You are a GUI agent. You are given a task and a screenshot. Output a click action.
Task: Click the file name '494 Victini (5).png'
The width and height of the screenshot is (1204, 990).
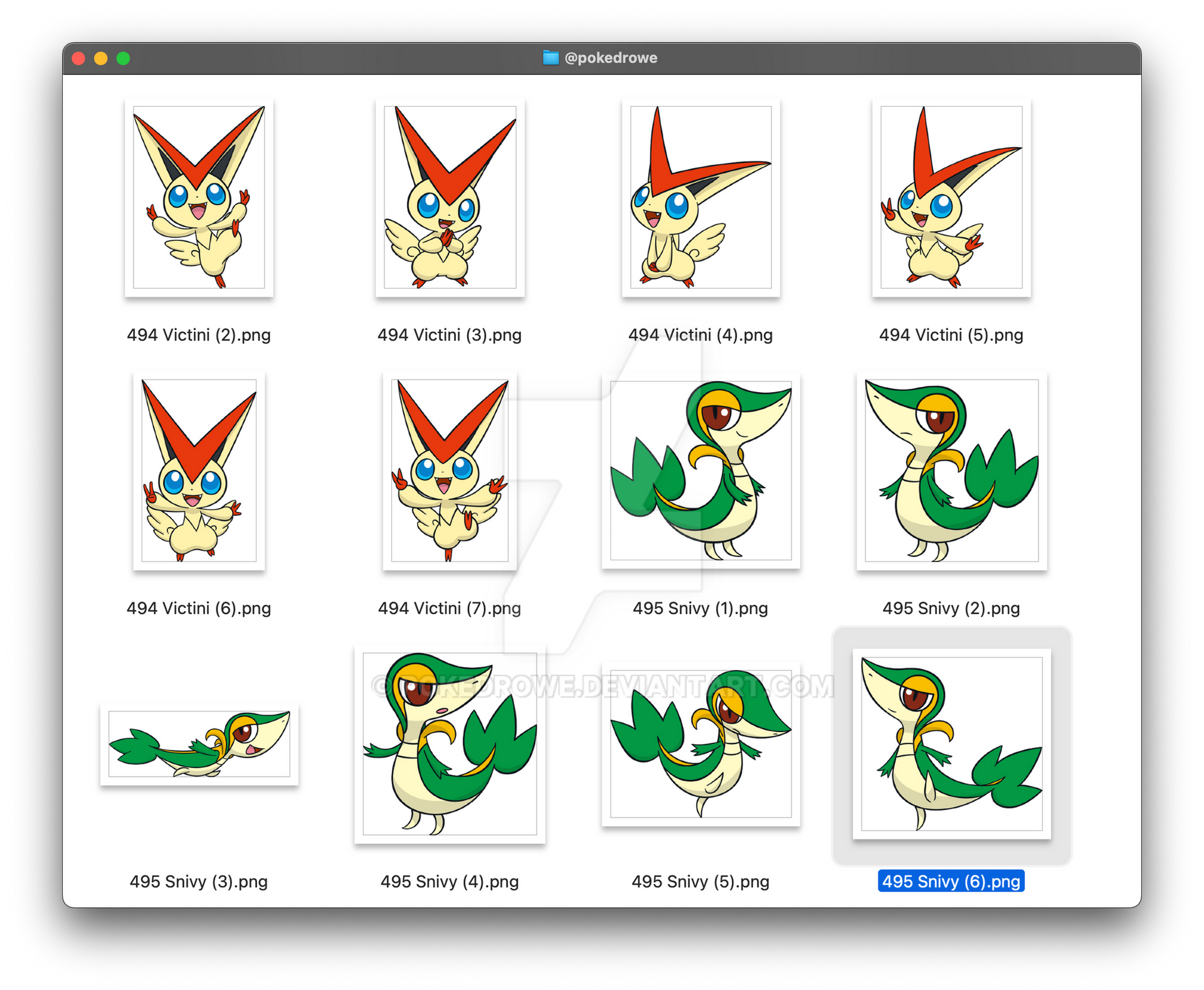[x=951, y=335]
